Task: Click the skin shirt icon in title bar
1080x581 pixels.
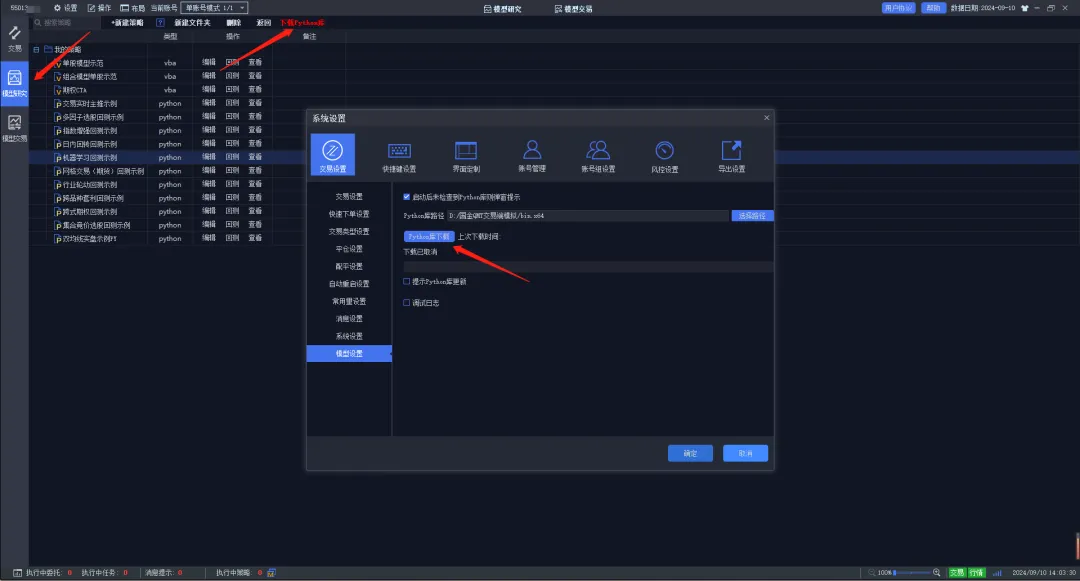Action: (1025, 8)
